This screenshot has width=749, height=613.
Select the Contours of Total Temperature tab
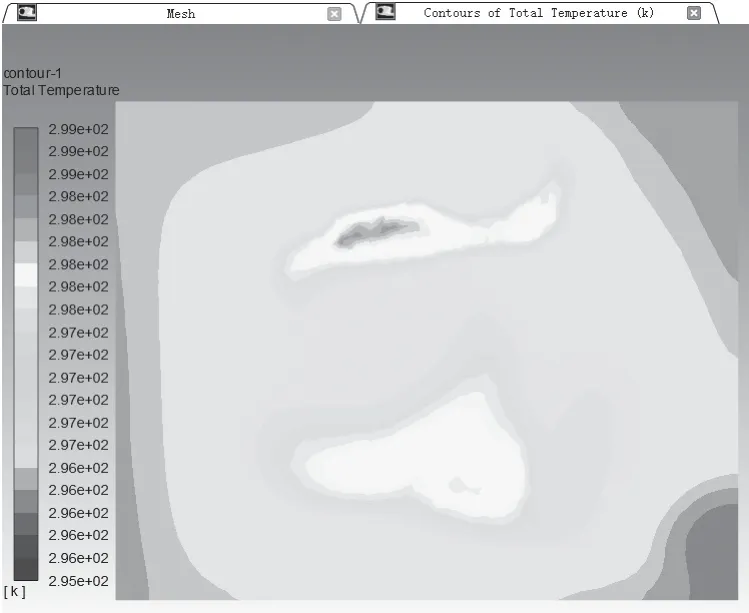coord(538,13)
